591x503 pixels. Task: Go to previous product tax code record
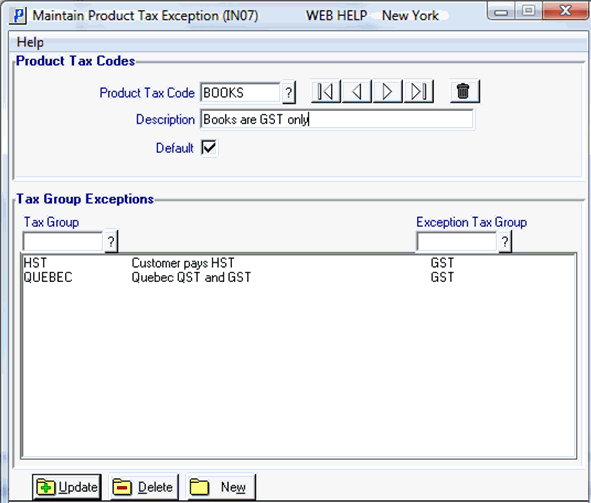(357, 91)
